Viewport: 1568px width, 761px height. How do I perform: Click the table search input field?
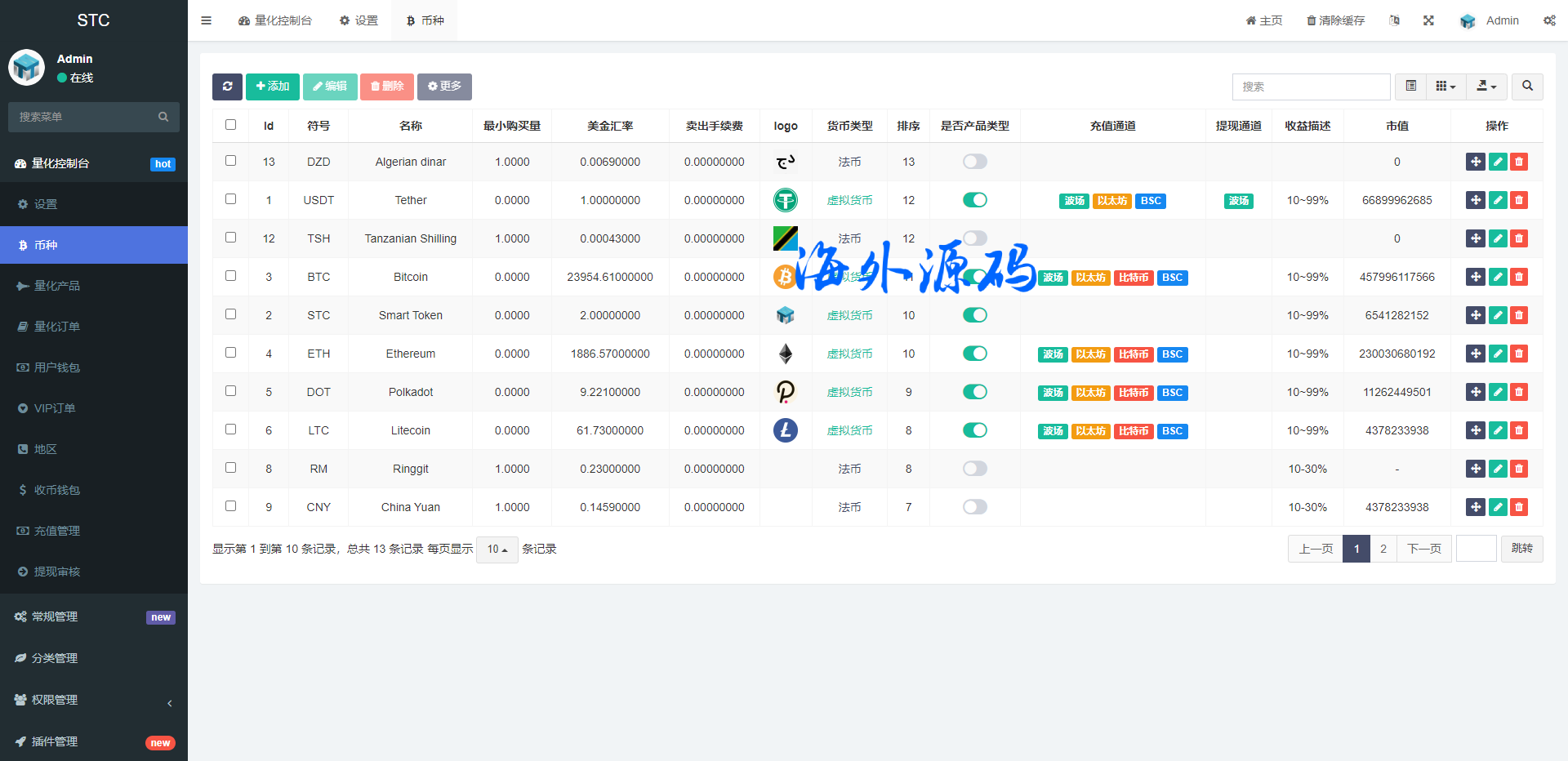pyautogui.click(x=1311, y=87)
